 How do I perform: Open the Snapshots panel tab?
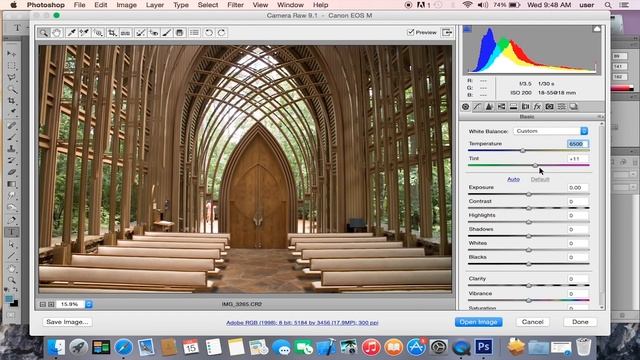pyautogui.click(x=573, y=107)
